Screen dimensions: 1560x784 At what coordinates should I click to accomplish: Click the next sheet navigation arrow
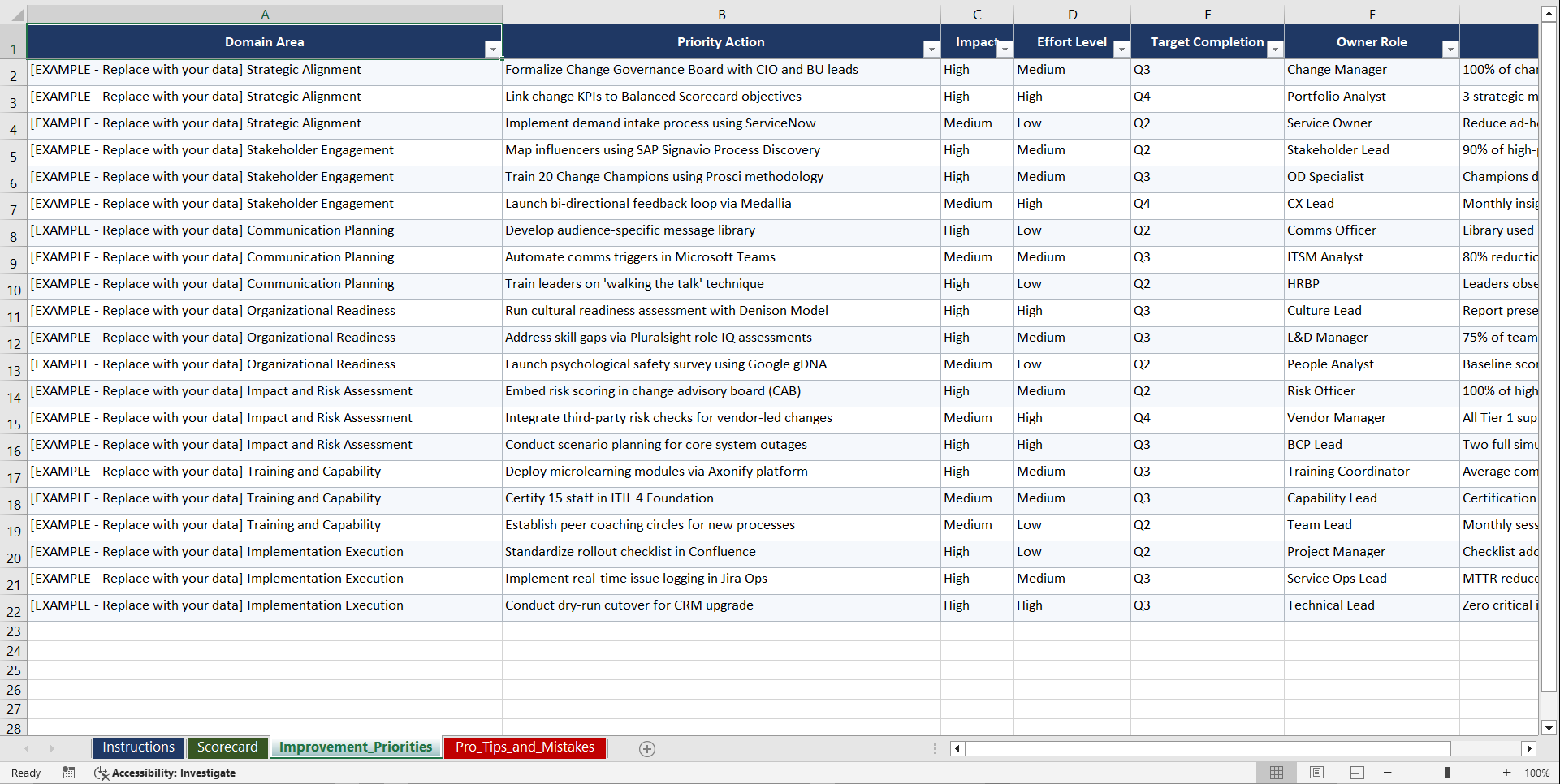pos(52,748)
